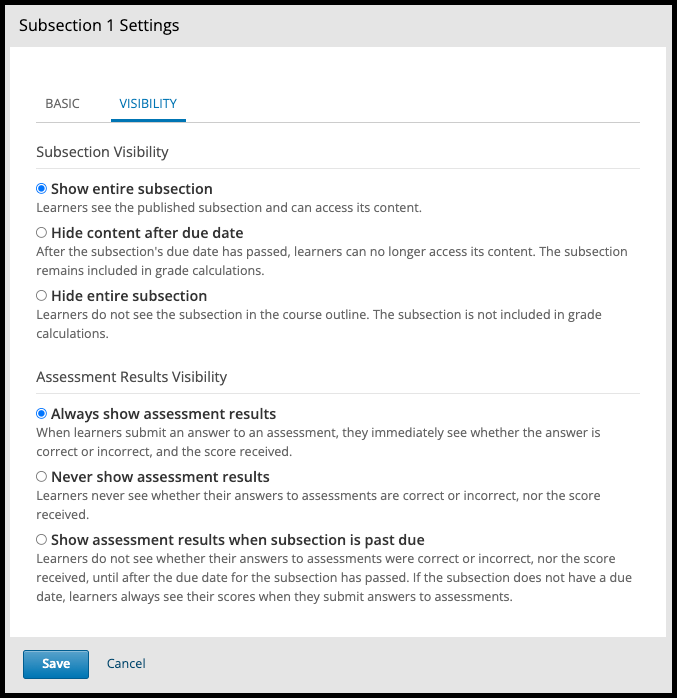
Task: Click description about subsection's due date having passed
Action: 331,261
